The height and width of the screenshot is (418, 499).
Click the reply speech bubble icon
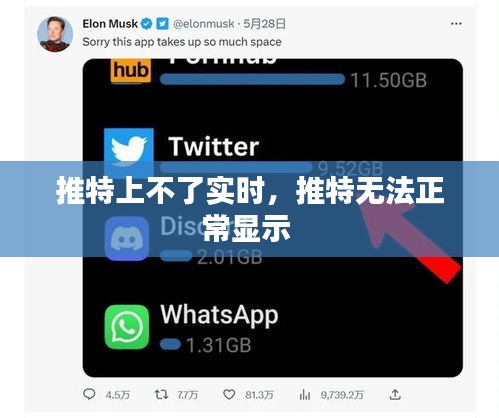click(x=89, y=394)
